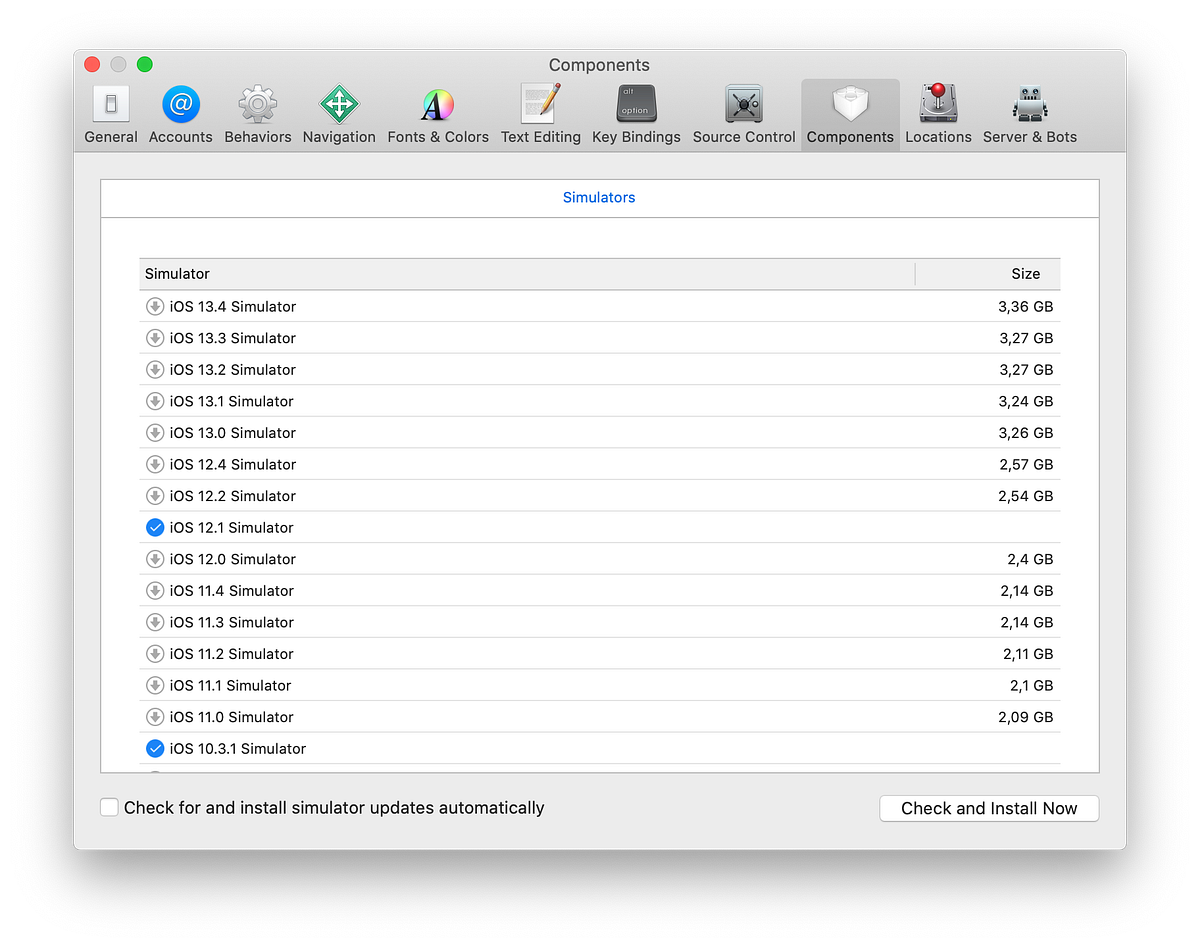1200x947 pixels.
Task: Open Source Control preferences
Action: click(743, 110)
